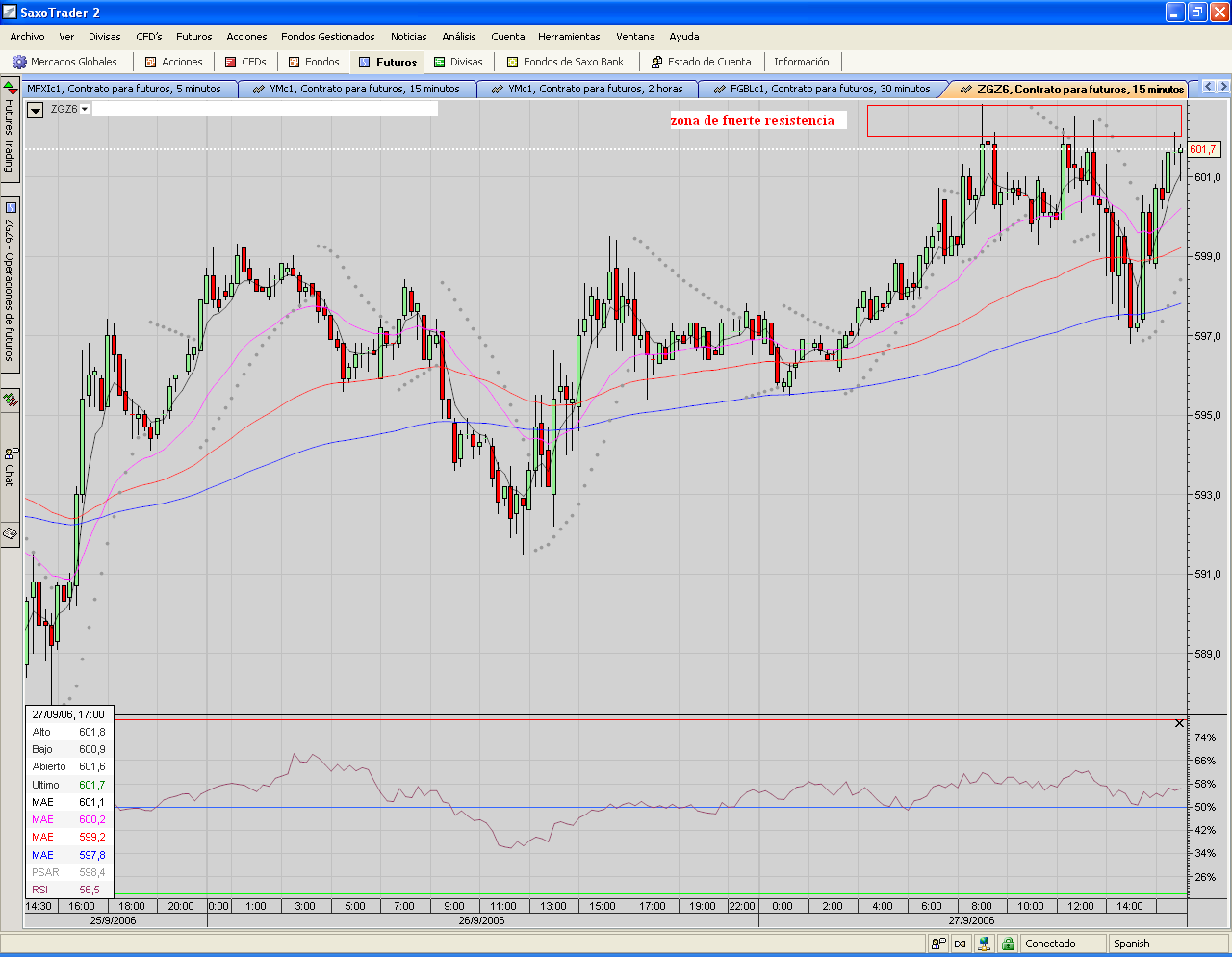Click the status bar users icon

(939, 944)
